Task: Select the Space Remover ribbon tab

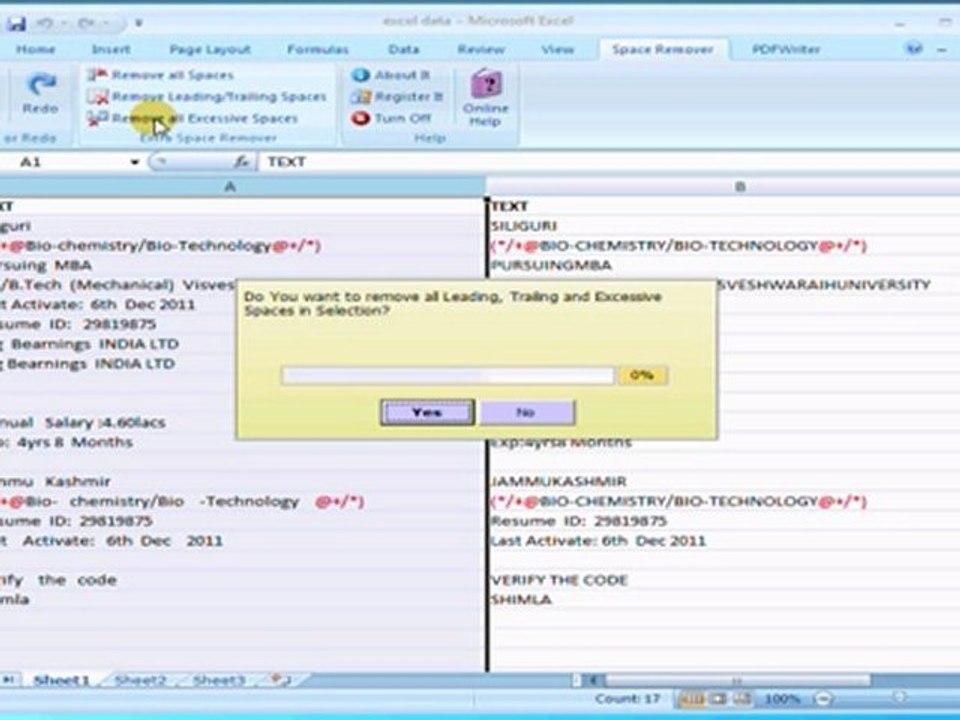Action: point(663,49)
